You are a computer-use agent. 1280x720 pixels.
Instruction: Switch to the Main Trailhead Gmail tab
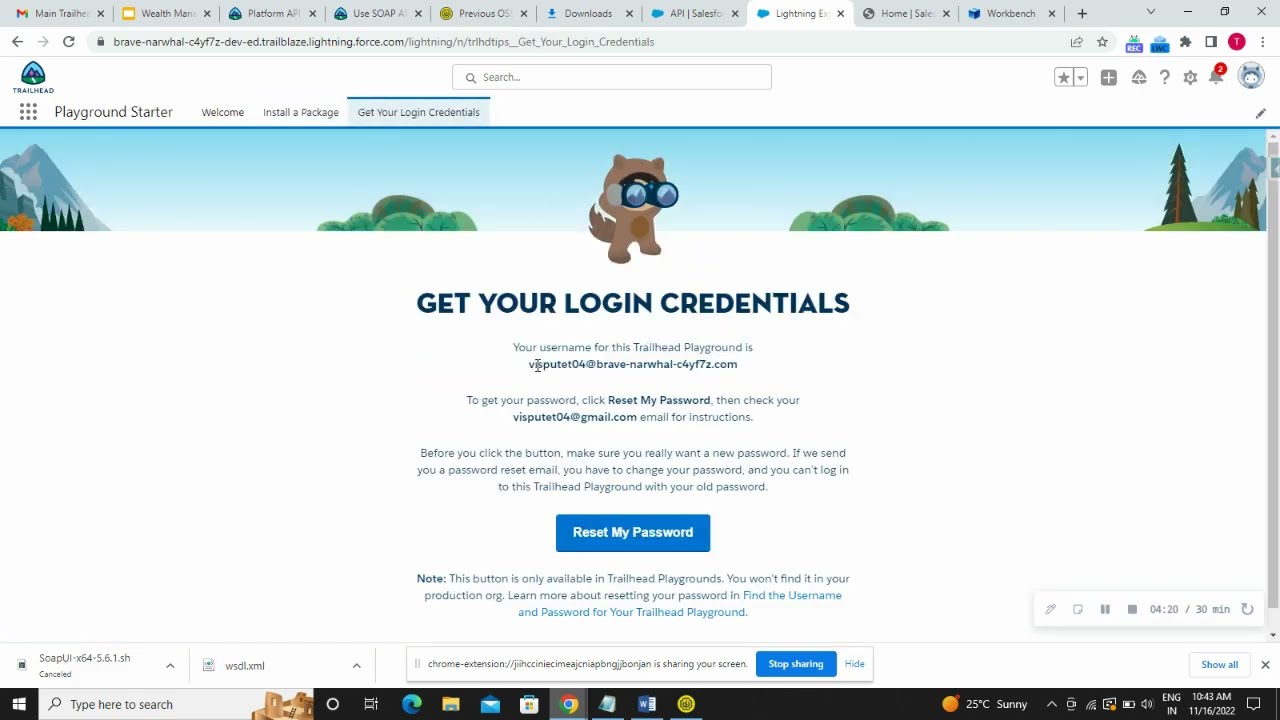point(60,14)
